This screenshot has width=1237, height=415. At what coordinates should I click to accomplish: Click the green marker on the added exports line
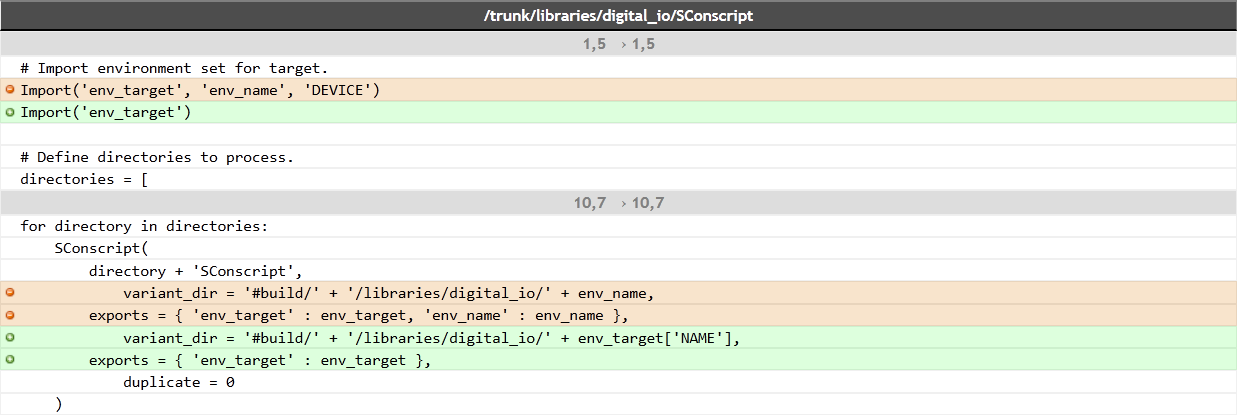(x=10, y=360)
